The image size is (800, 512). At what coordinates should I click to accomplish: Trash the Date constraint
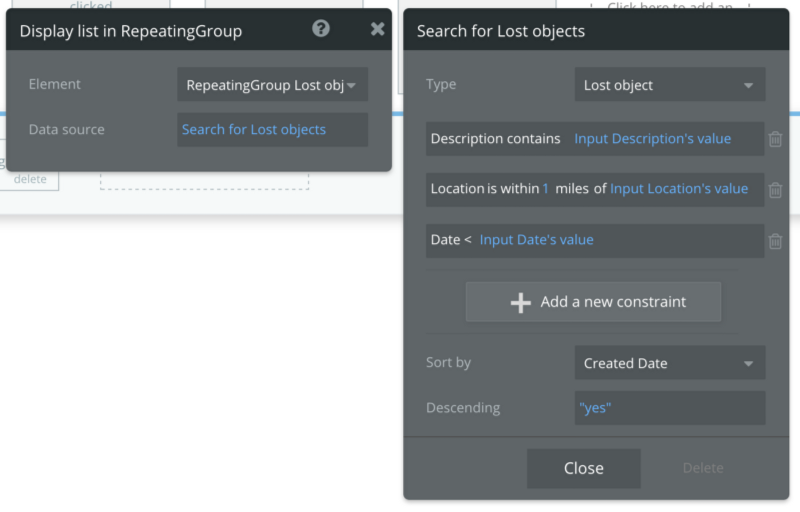(775, 240)
